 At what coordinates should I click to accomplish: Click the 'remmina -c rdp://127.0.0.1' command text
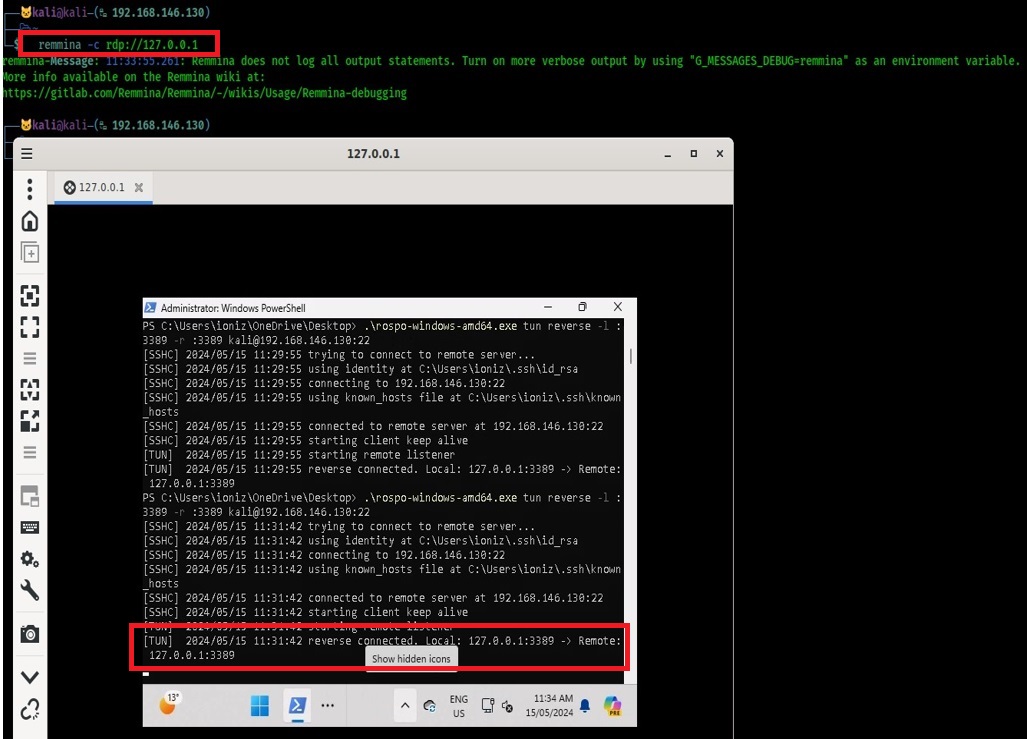(x=118, y=45)
